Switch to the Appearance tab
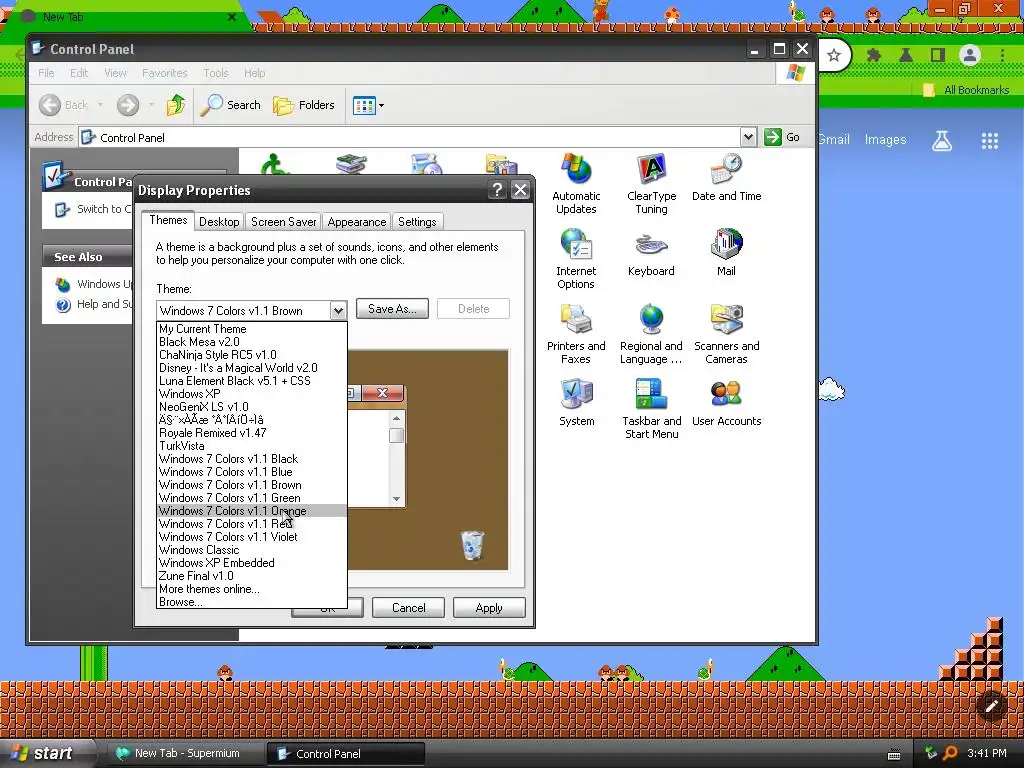The height and width of the screenshot is (768, 1024). pyautogui.click(x=357, y=222)
